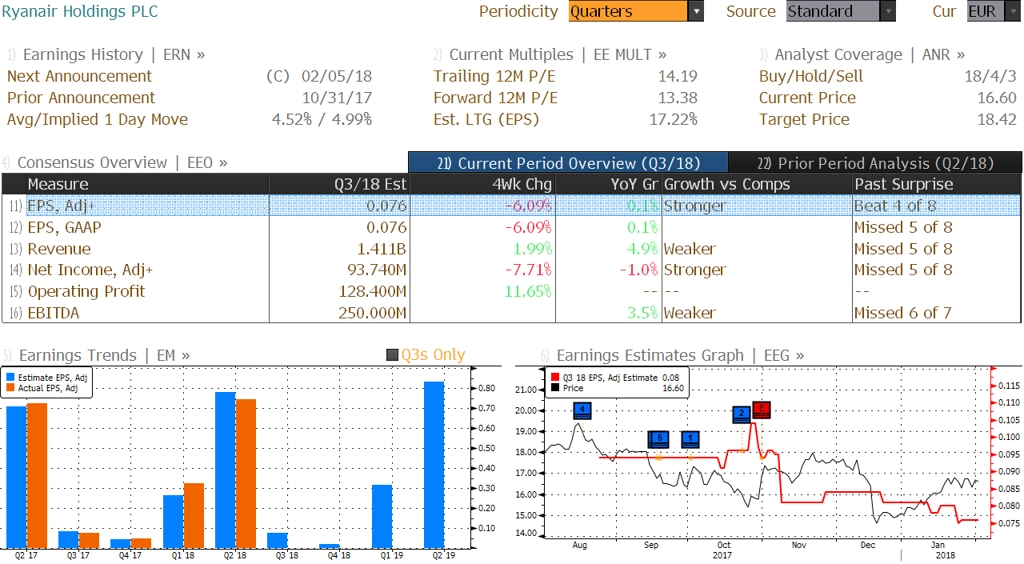Screen dimensions: 1024x564
Task: Open Earnings Estimates Graph EEG link
Action: (x=680, y=355)
